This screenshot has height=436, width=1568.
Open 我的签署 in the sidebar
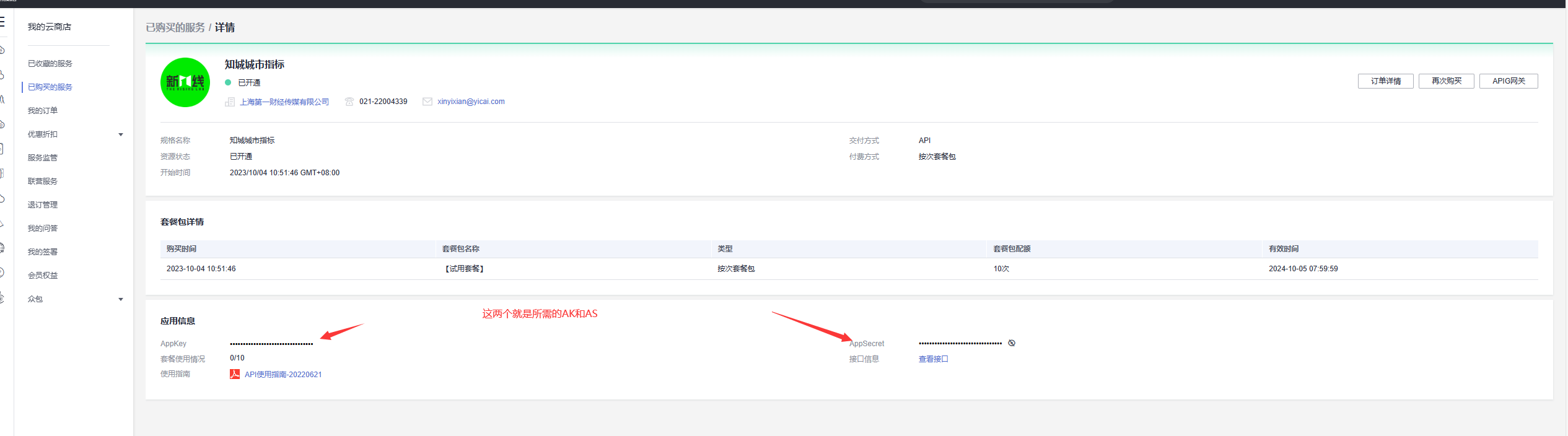(43, 252)
